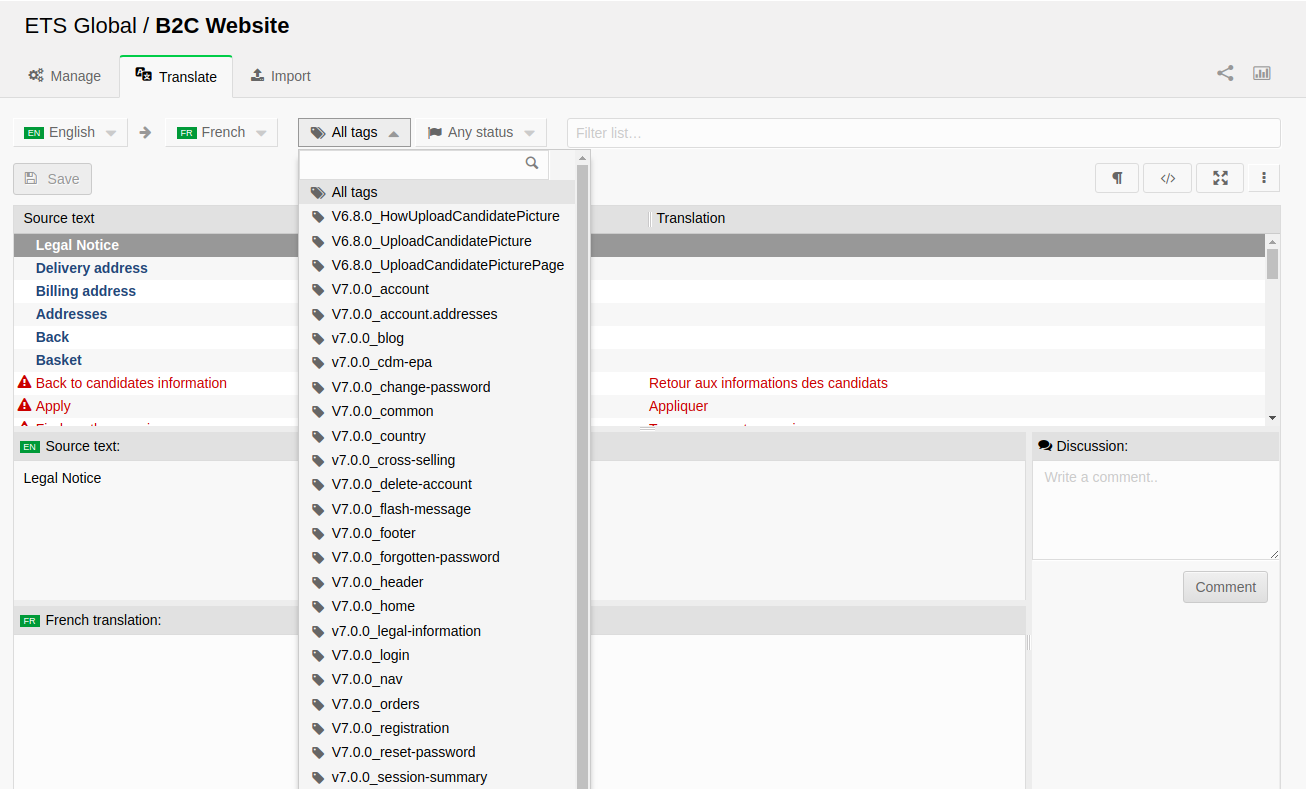Click the Write a comment text area
Image resolution: width=1306 pixels, height=789 pixels.
1155,509
